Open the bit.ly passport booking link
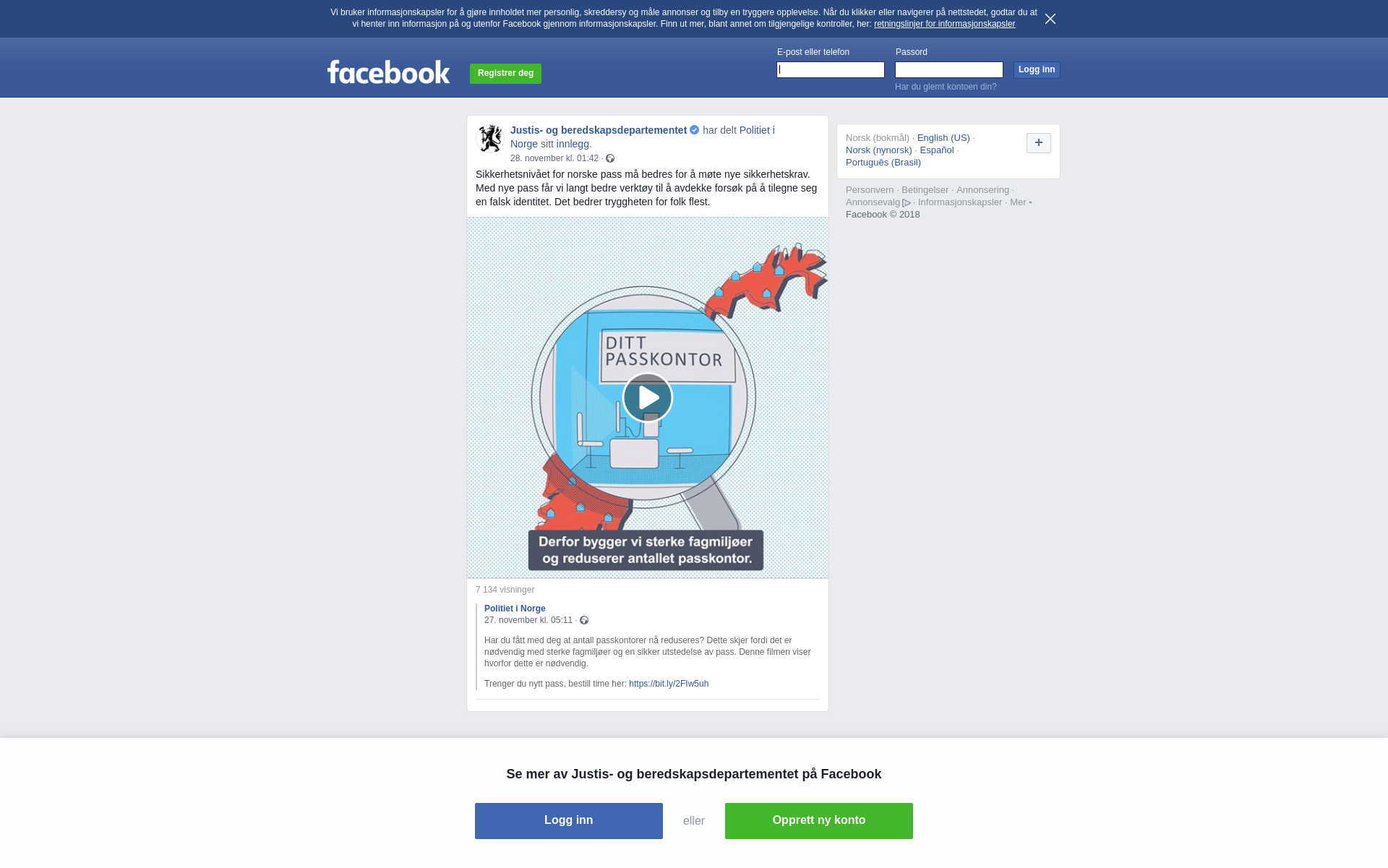1388x868 pixels. 669,684
